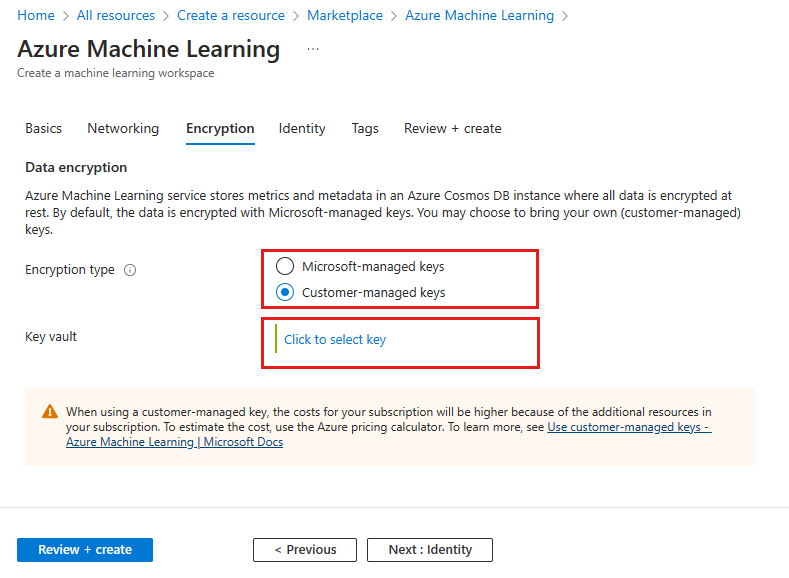Select Microsoft-managed keys radio button

[285, 267]
